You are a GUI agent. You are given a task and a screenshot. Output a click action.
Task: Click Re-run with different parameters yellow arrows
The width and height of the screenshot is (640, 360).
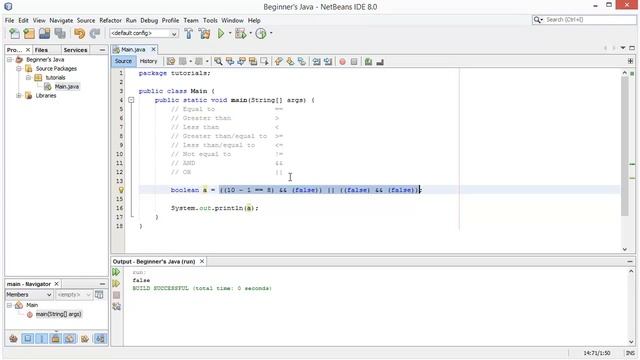116,283
